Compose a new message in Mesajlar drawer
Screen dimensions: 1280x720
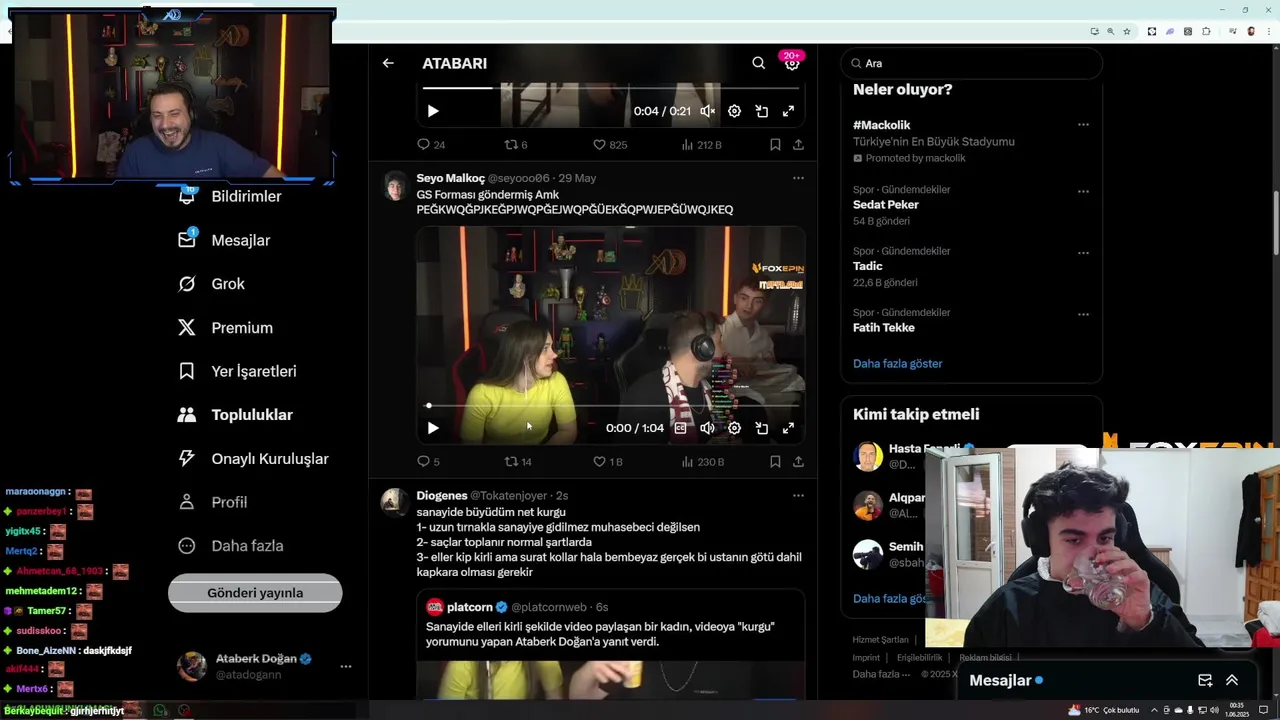coord(1205,680)
